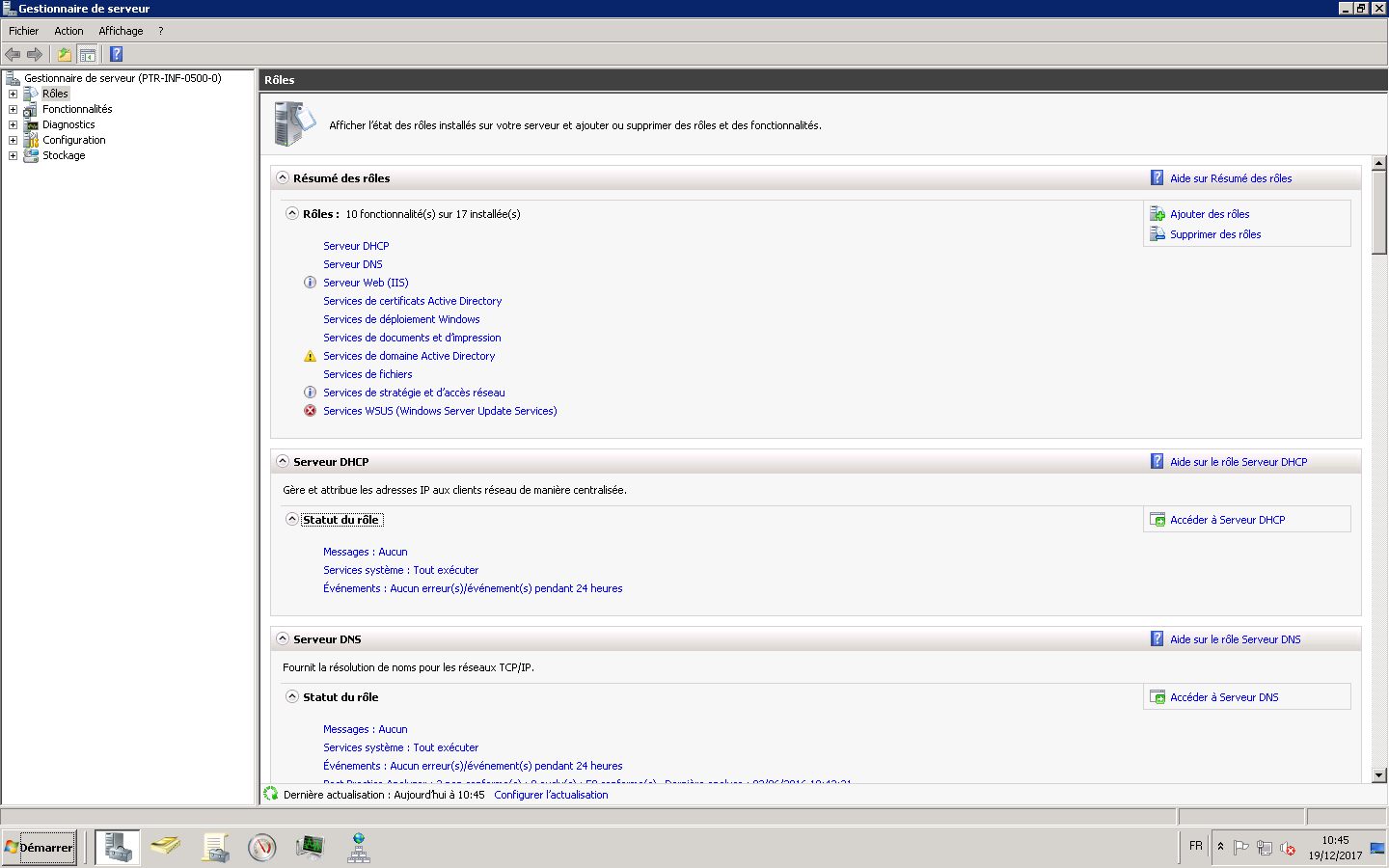Open Server Manager from the taskbar
The width and height of the screenshot is (1389, 868).
[118, 848]
